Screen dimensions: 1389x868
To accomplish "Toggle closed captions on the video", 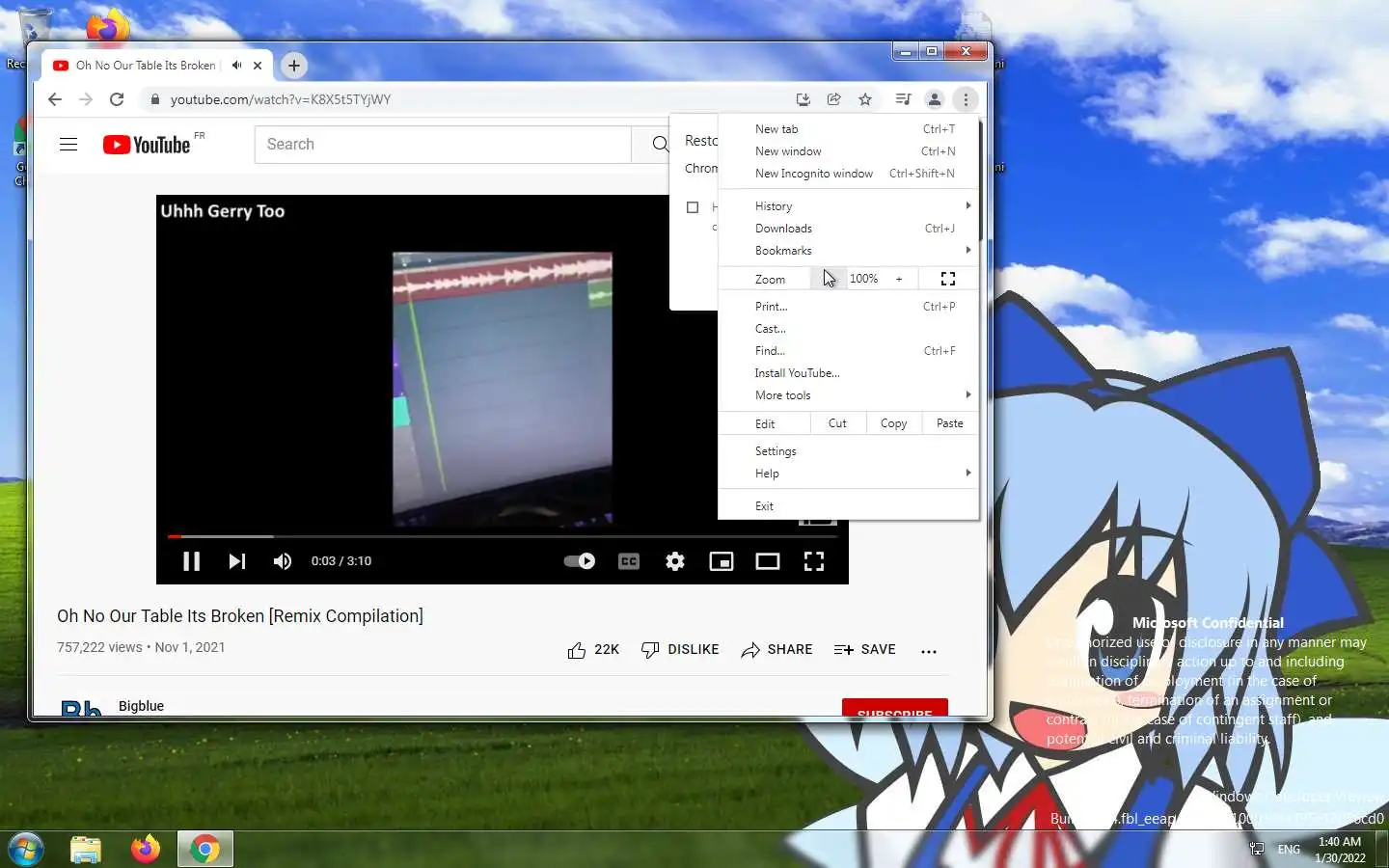I will coord(629,561).
